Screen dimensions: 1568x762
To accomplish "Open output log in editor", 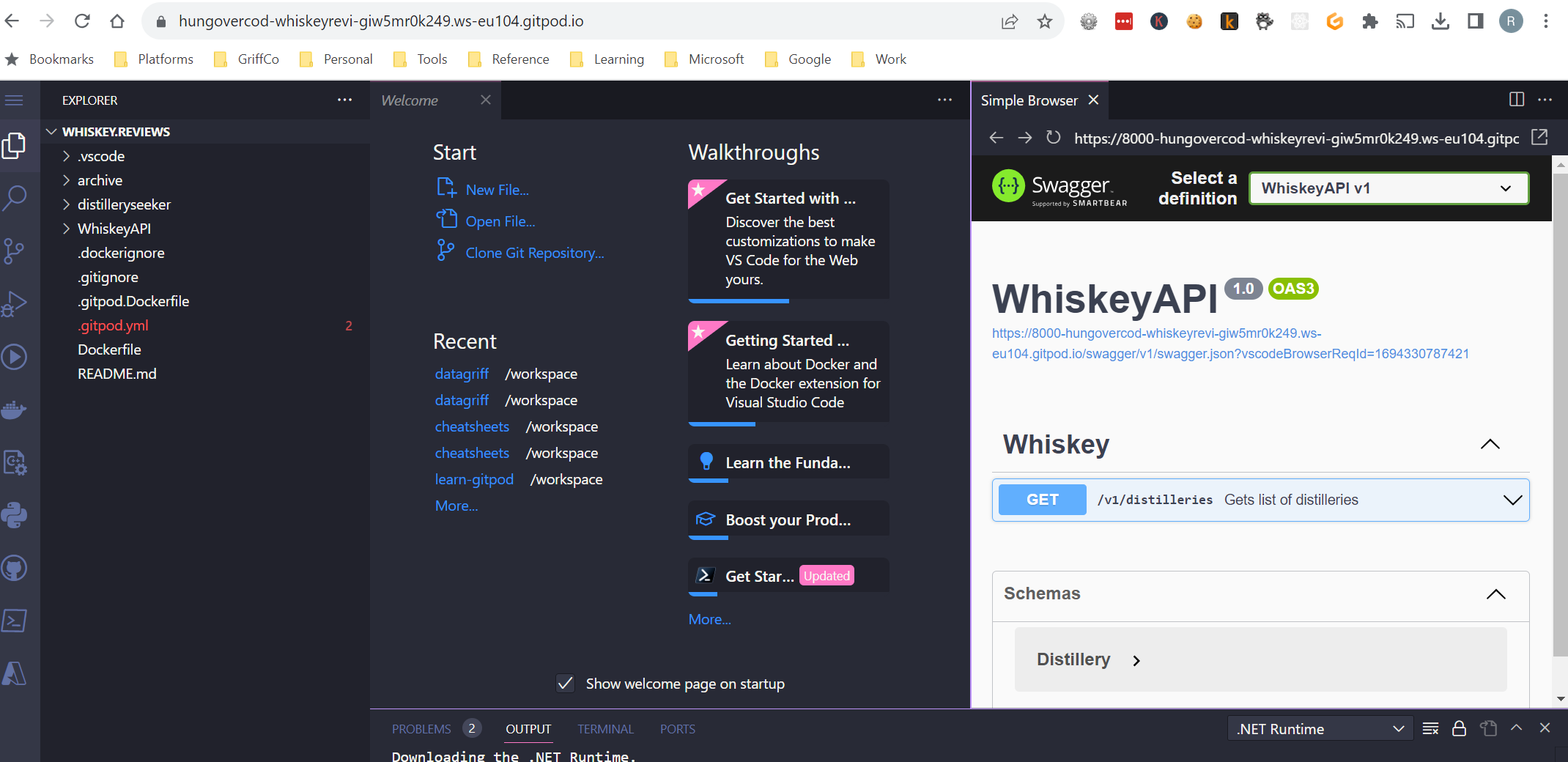I will point(1488,728).
